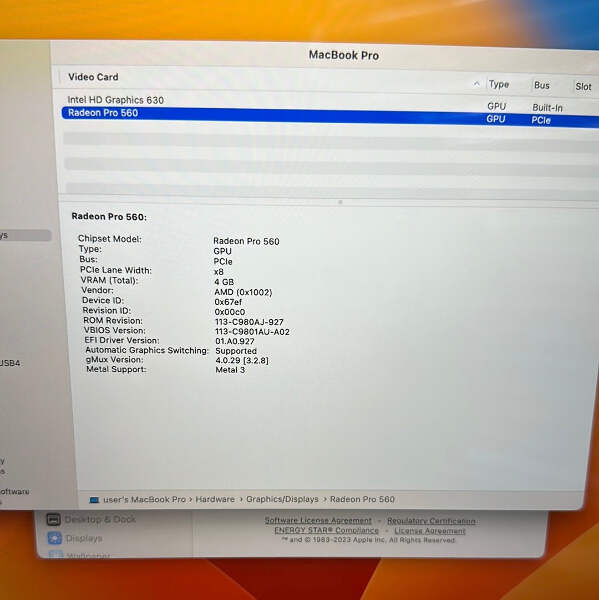Select the highlighted sidebar item Graphics/Displays

tap(25, 235)
